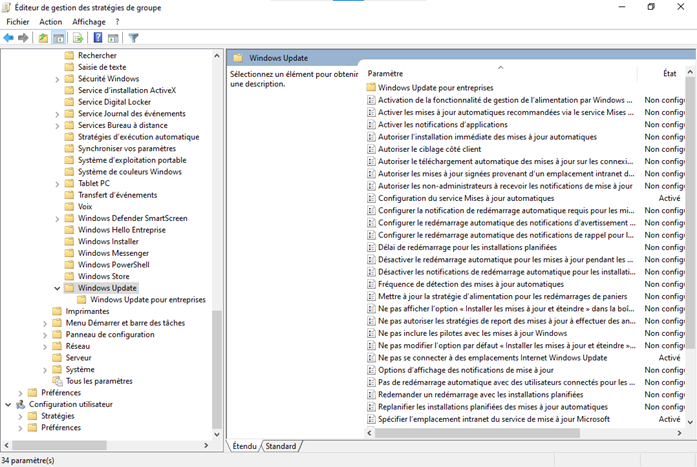Viewport: 697px width, 467px height.
Task: Click the policy icon for Fréquence de détection des mises à jour
Action: [x=371, y=284]
